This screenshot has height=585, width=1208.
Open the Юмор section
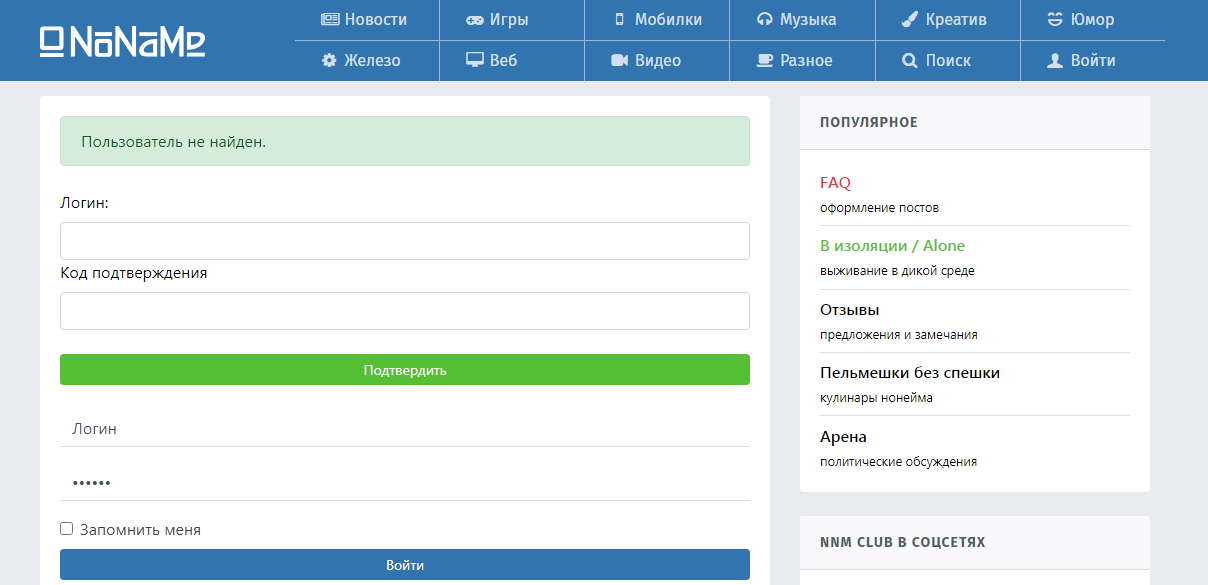[1092, 20]
